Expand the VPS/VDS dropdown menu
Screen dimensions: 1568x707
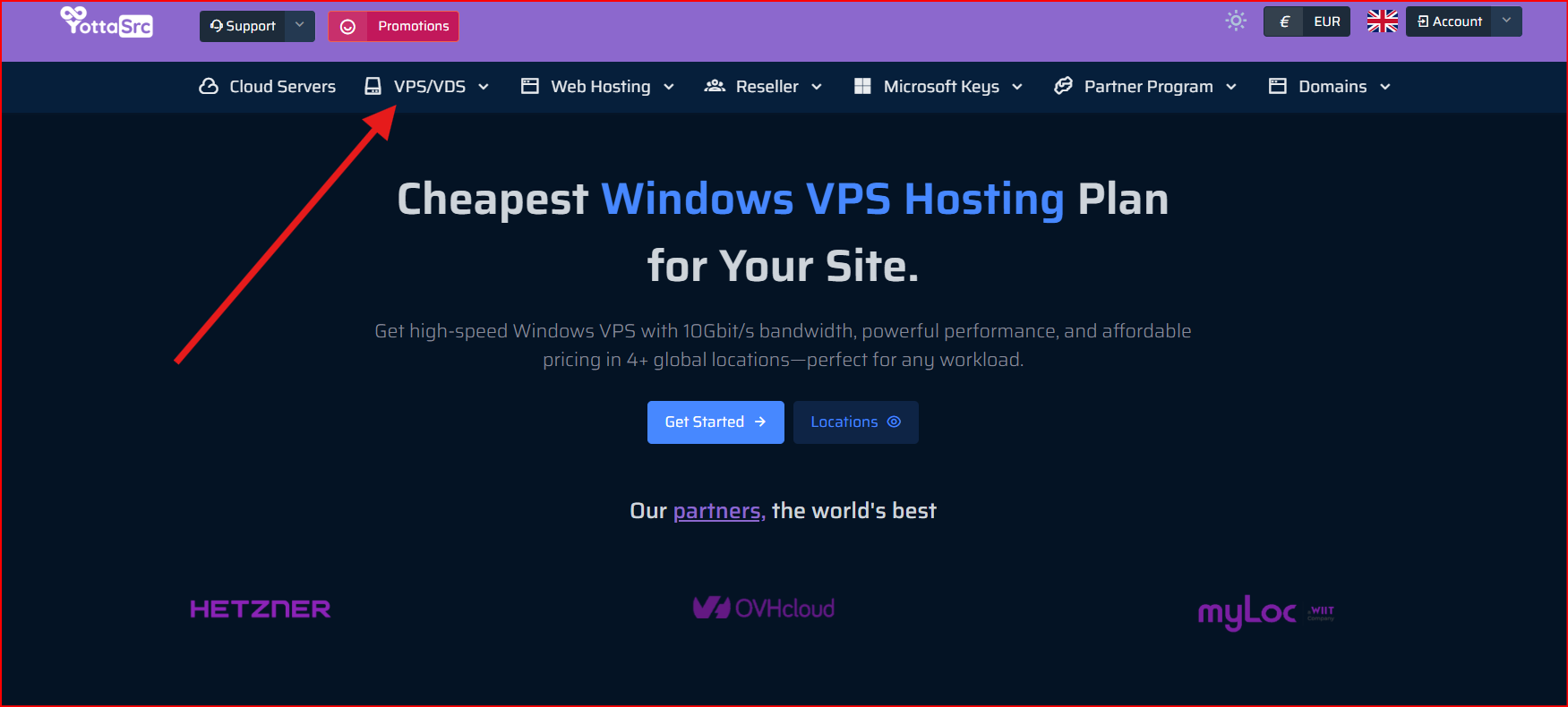(x=484, y=87)
